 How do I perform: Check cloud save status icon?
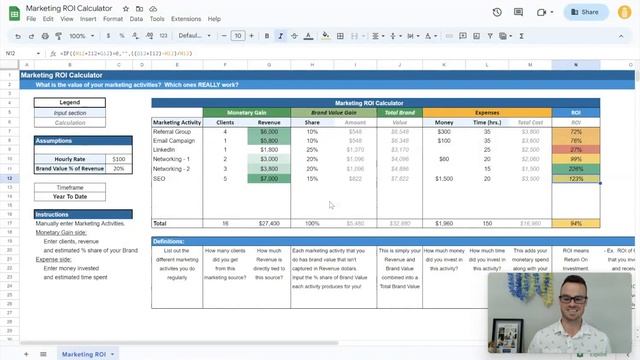point(153,9)
